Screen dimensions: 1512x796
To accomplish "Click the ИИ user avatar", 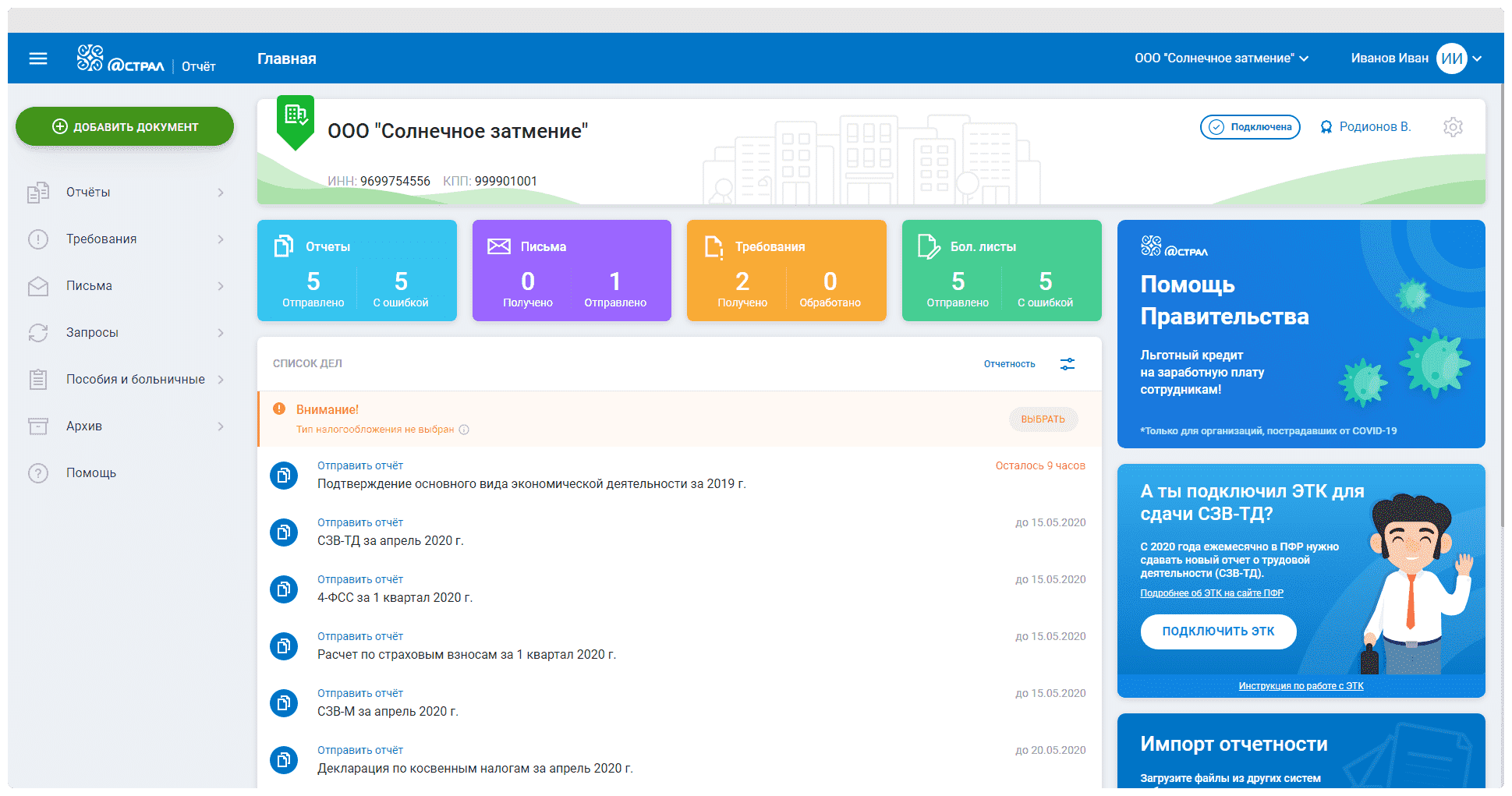I will click(1452, 58).
